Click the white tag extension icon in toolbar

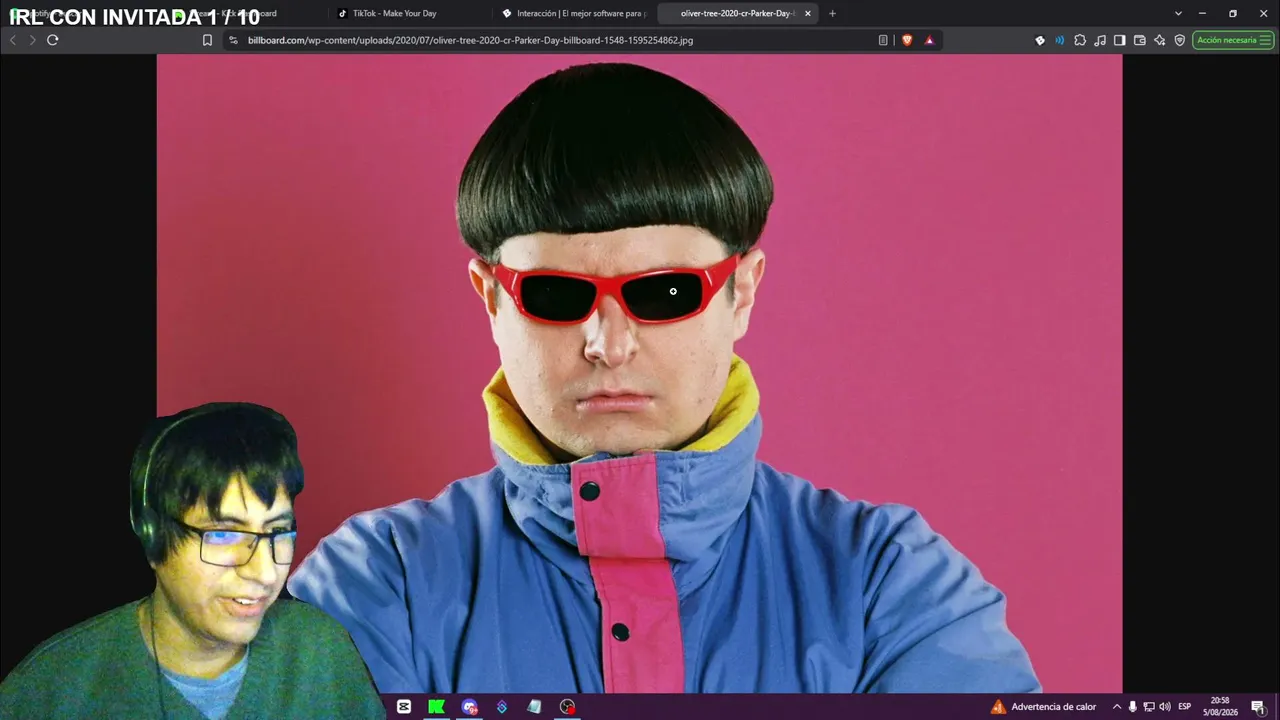click(x=1040, y=40)
